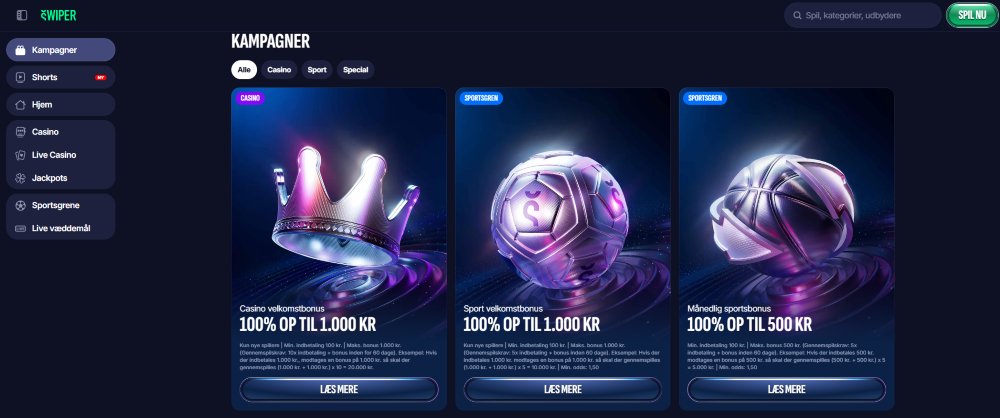1000x418 pixels.
Task: Select the Kampagner bag icon
Action: [x=20, y=50]
